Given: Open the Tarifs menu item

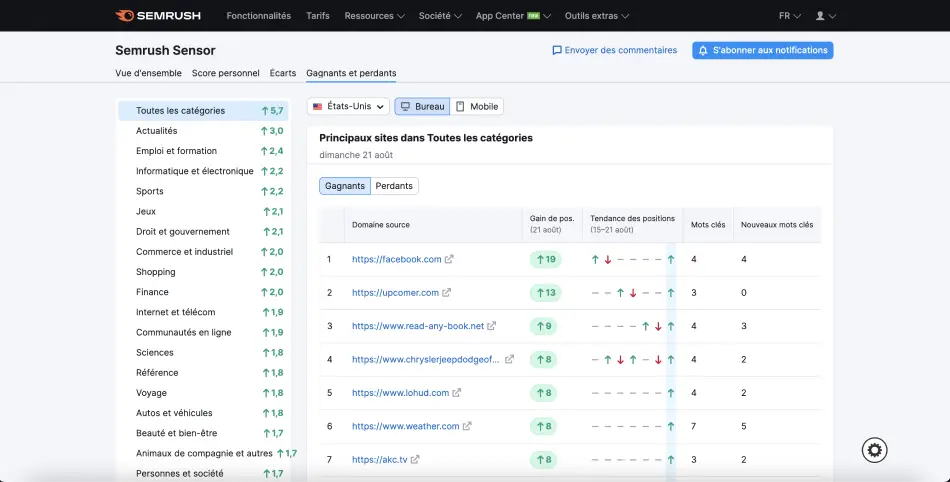Looking at the screenshot, I should [x=318, y=16].
